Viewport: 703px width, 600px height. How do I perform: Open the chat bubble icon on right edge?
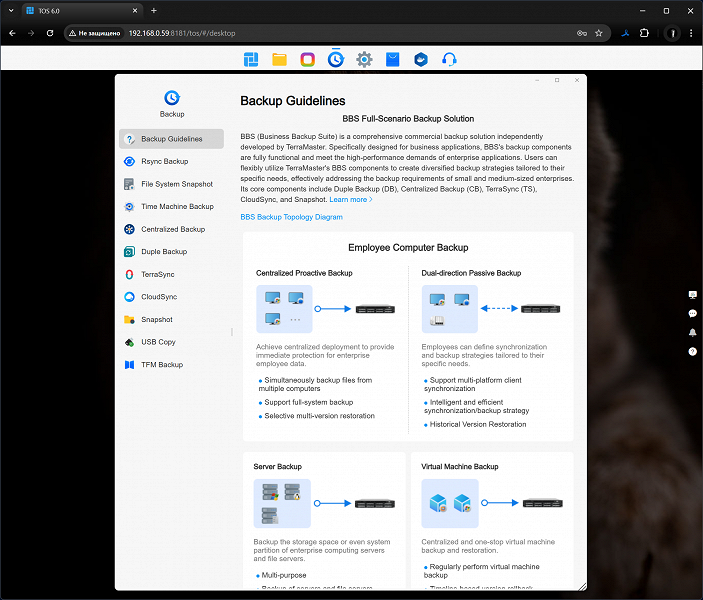pos(693,313)
